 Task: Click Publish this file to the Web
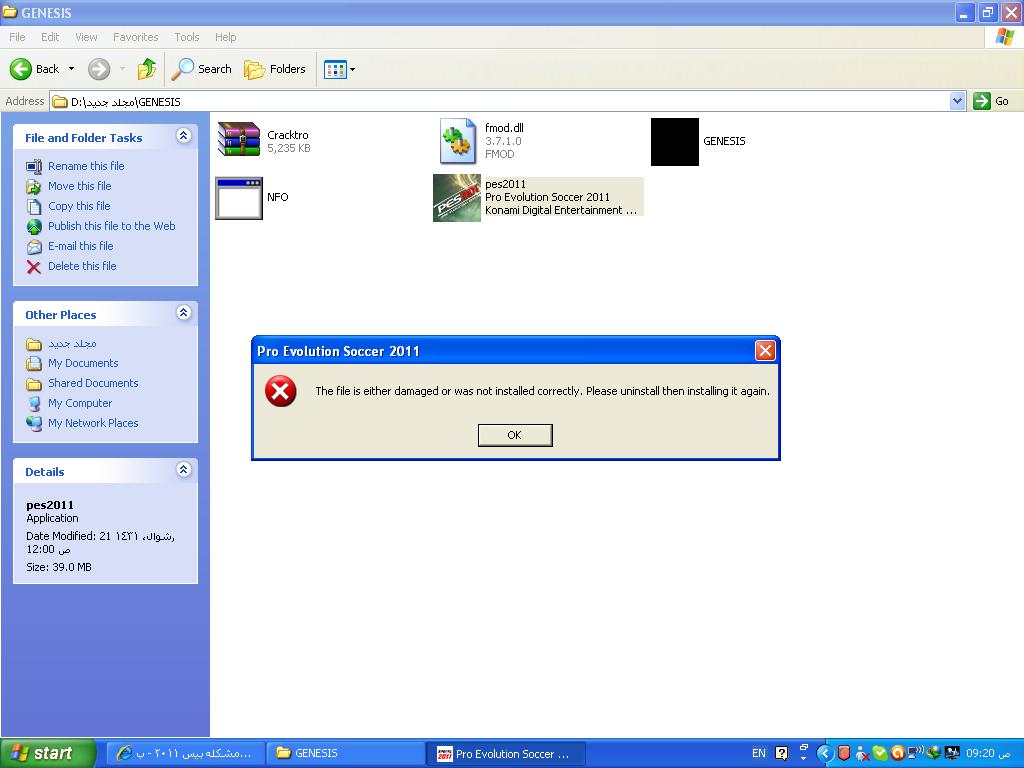click(x=112, y=226)
